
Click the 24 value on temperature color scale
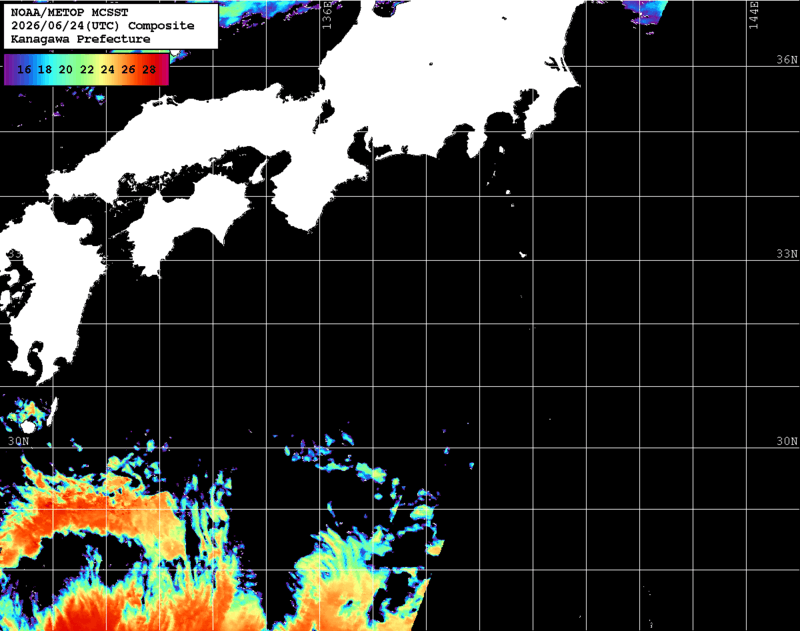[107, 69]
